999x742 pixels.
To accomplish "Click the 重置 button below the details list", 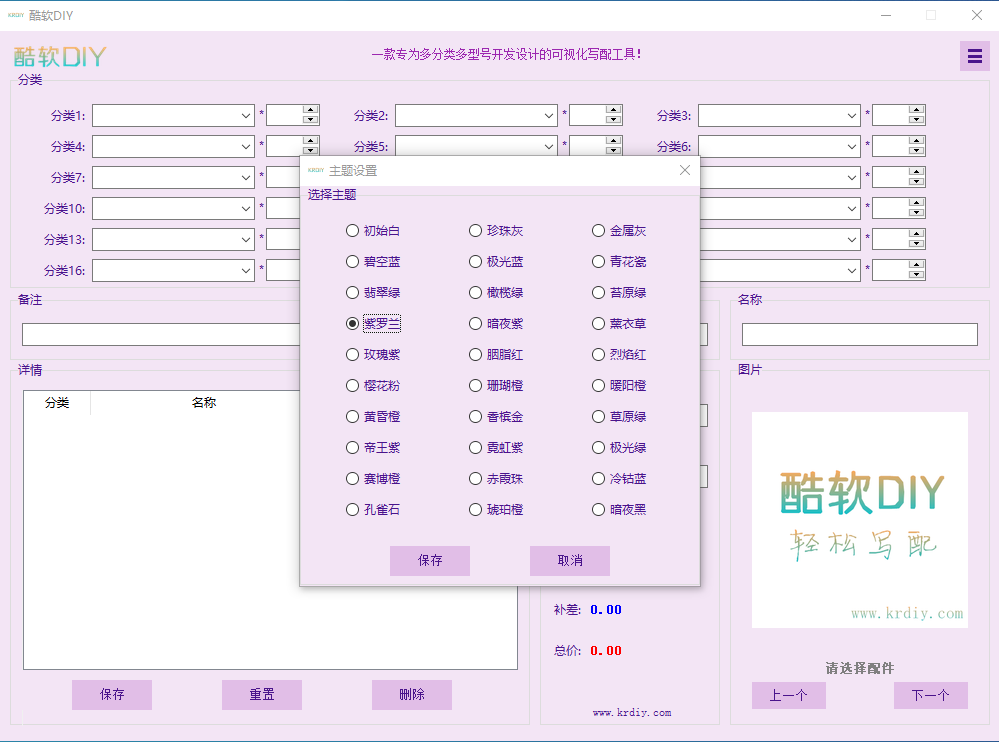I will coord(262,695).
